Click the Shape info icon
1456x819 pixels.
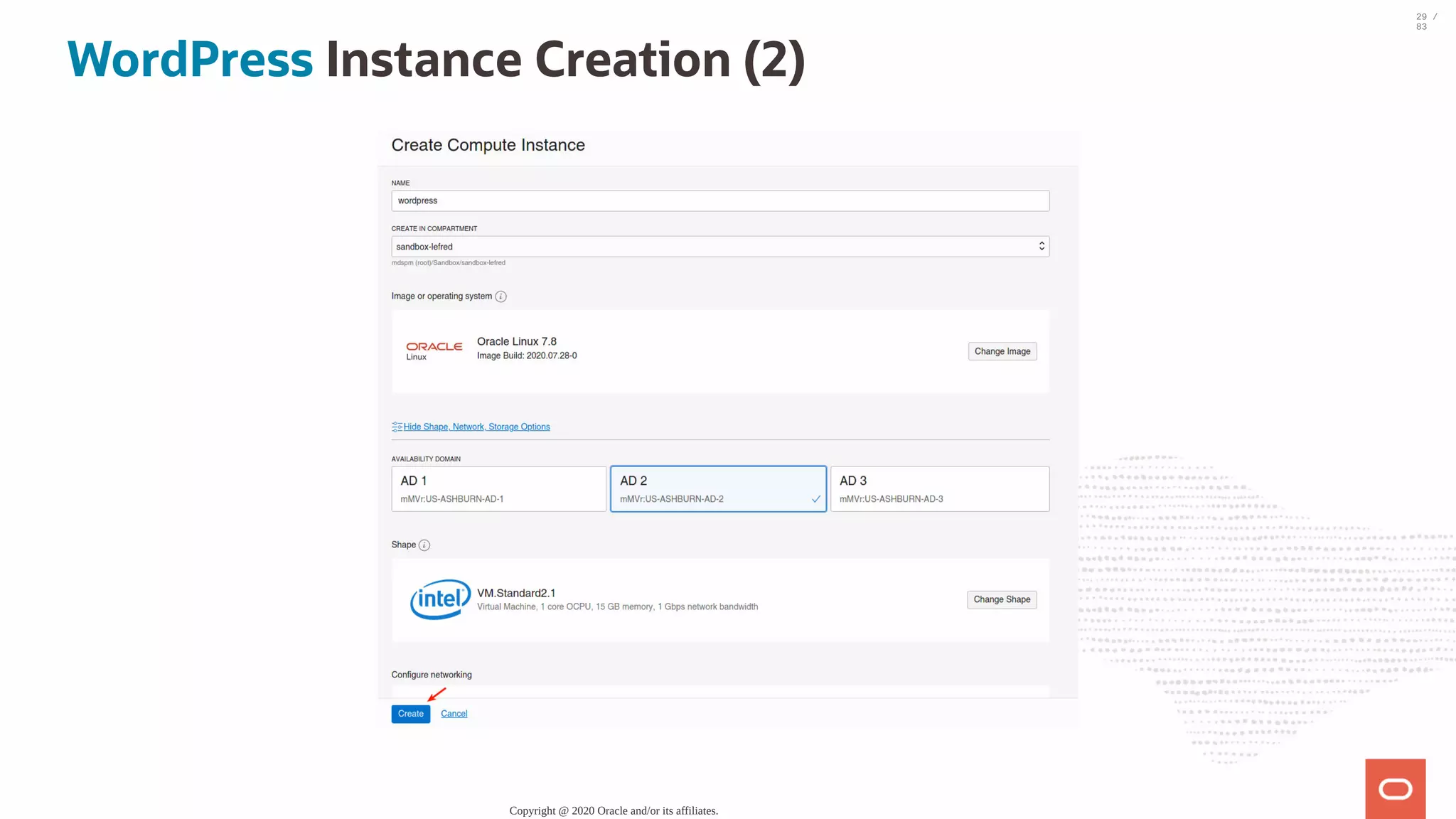(x=424, y=545)
